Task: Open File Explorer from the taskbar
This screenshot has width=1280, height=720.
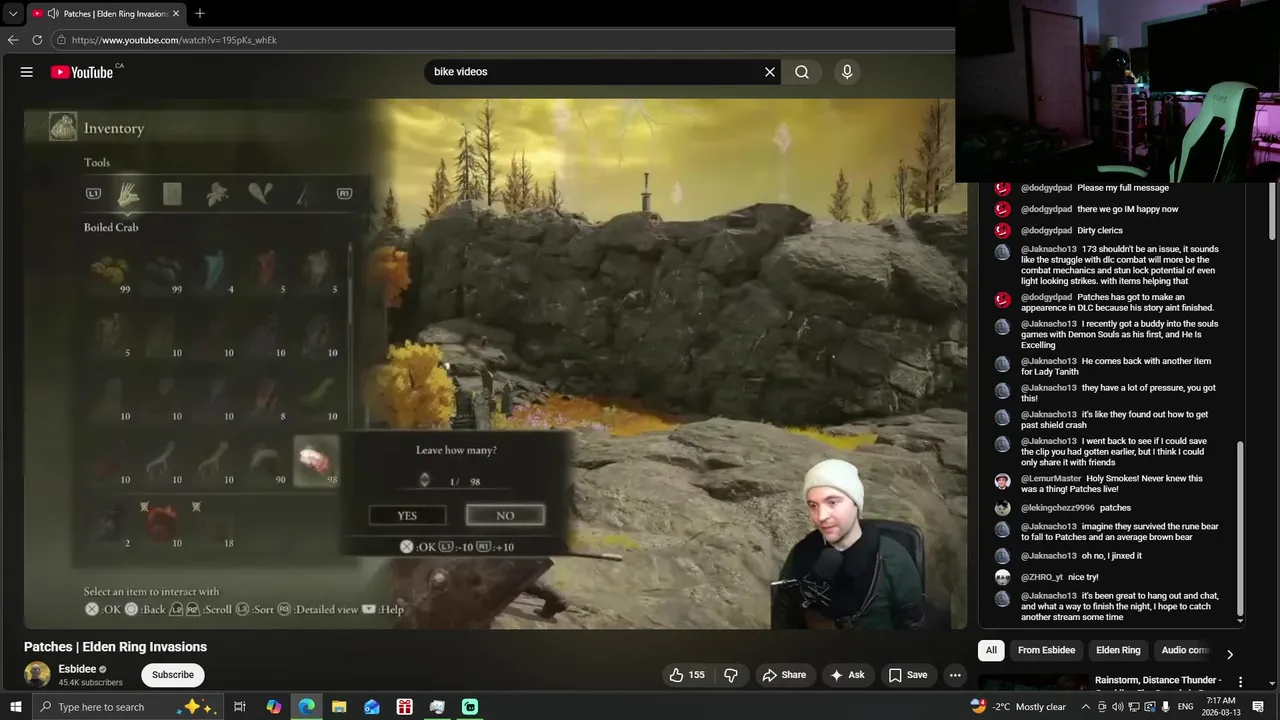Action: point(339,707)
